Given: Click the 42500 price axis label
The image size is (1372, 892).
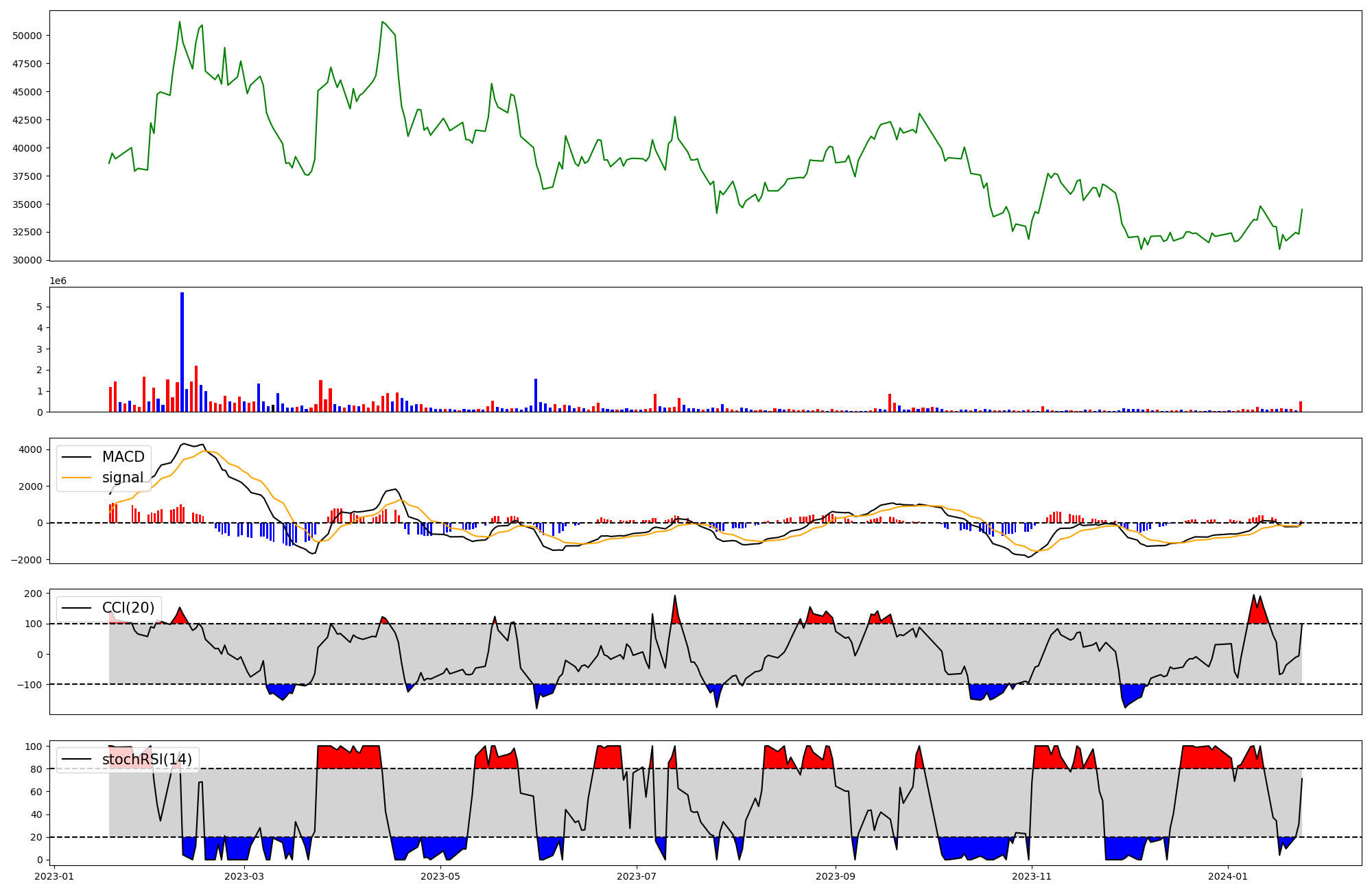Looking at the screenshot, I should [x=27, y=120].
